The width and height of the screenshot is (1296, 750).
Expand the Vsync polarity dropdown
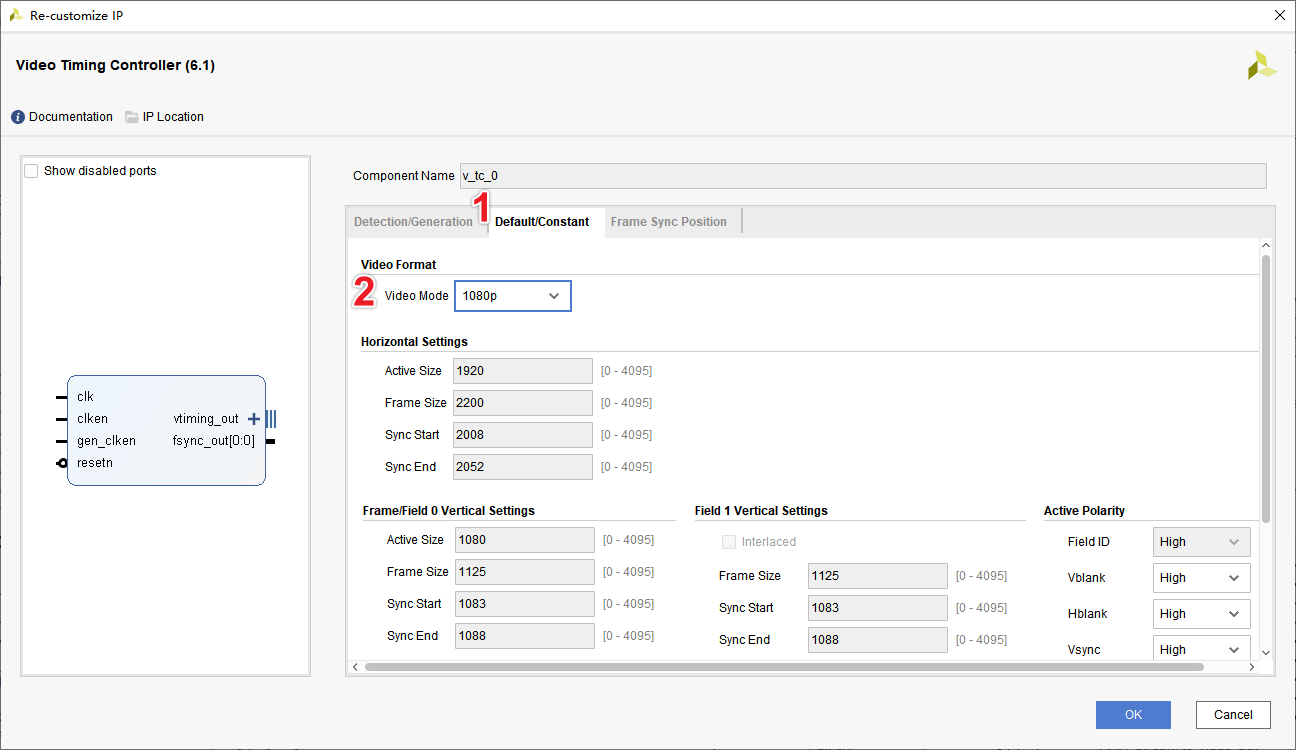pos(1201,650)
